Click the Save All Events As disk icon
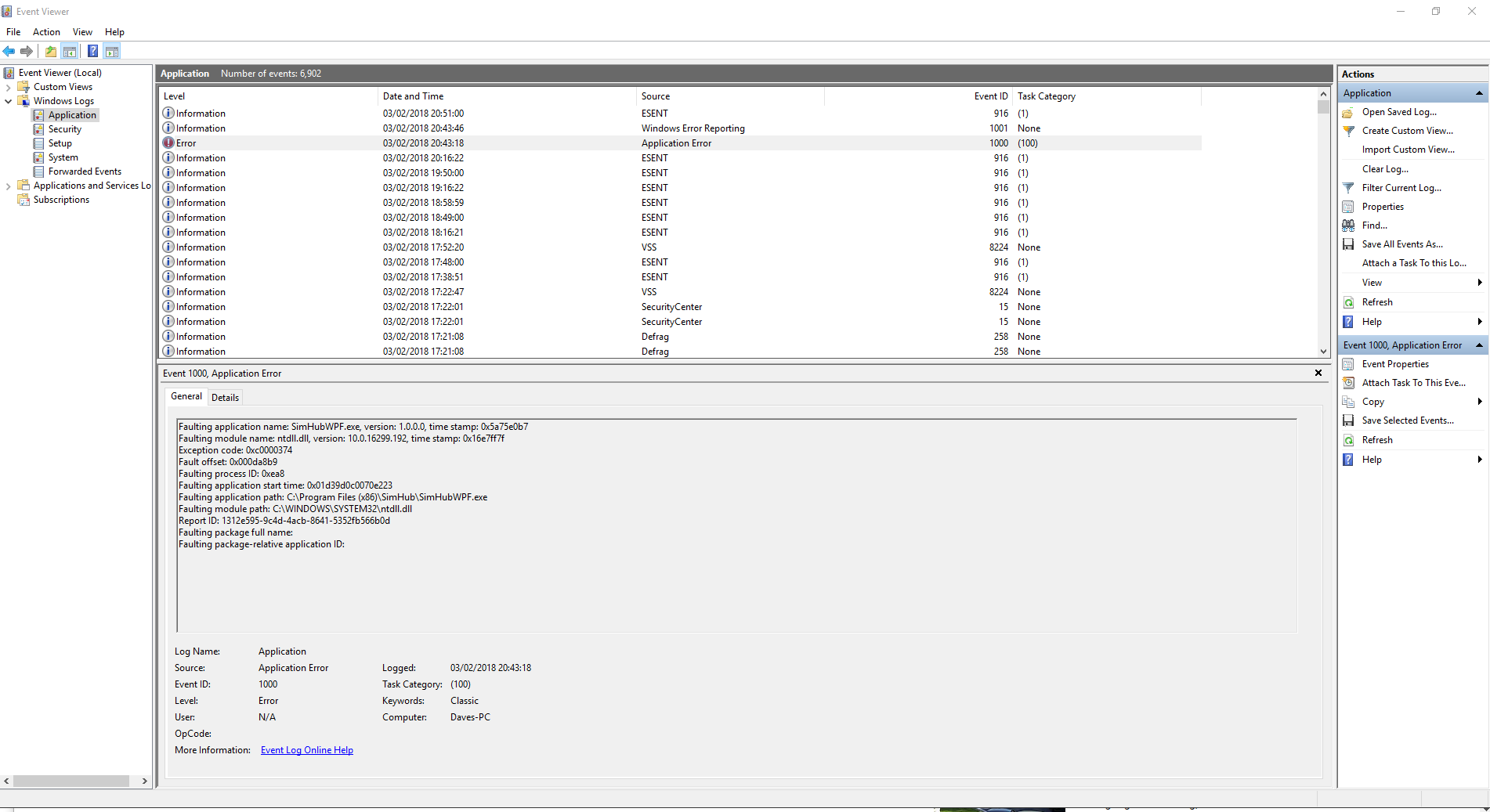The height and width of the screenshot is (812, 1490). [1347, 244]
